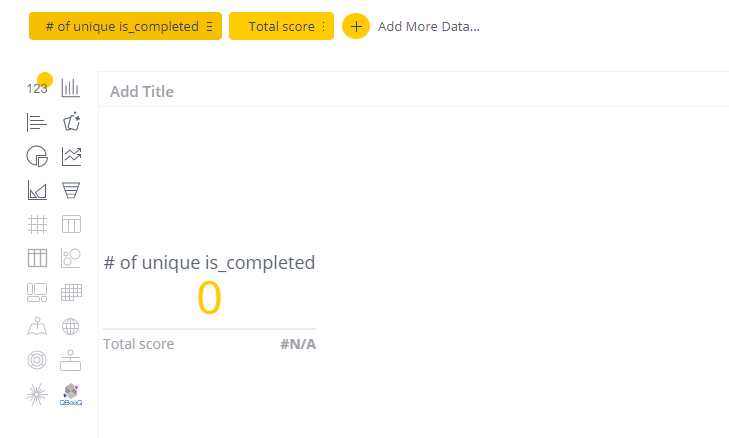Select the scatter chart widget
The width and height of the screenshot is (729, 438).
click(x=71, y=258)
